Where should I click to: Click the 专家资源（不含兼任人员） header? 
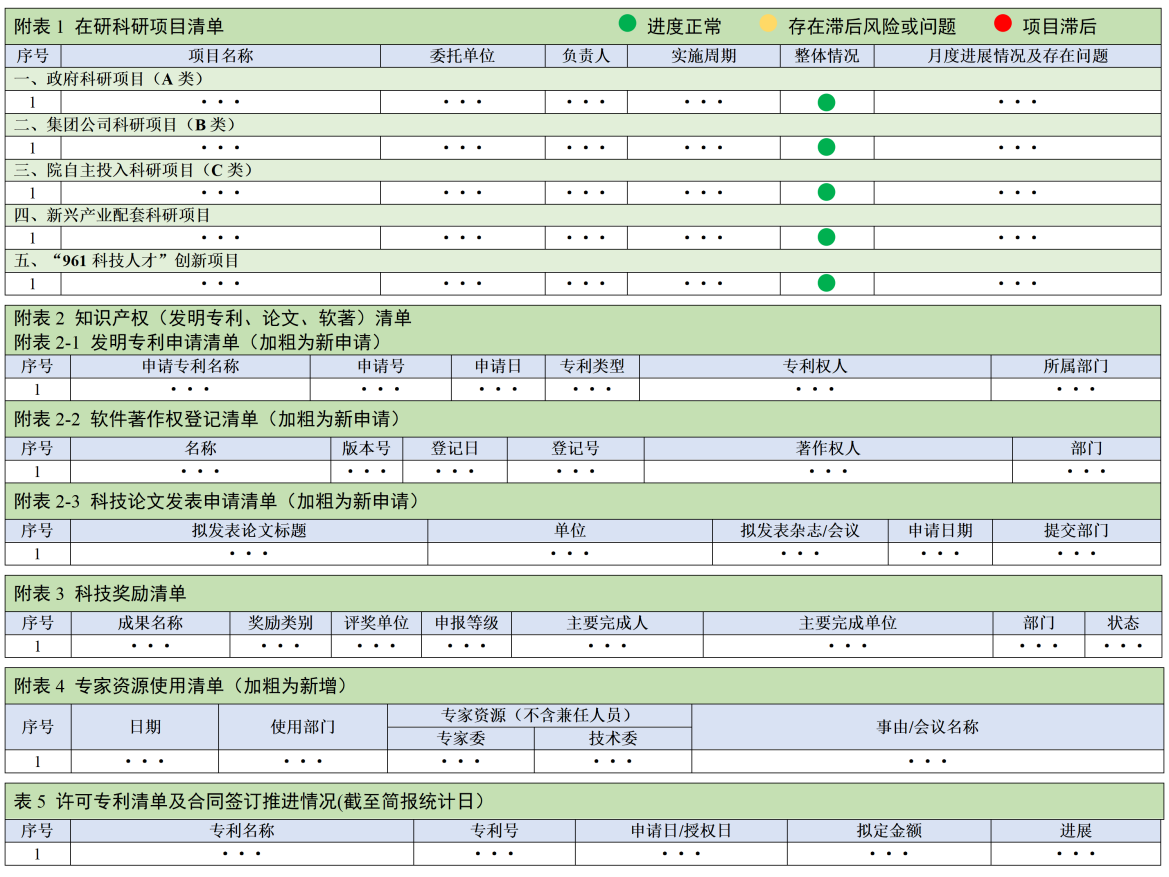(540, 715)
